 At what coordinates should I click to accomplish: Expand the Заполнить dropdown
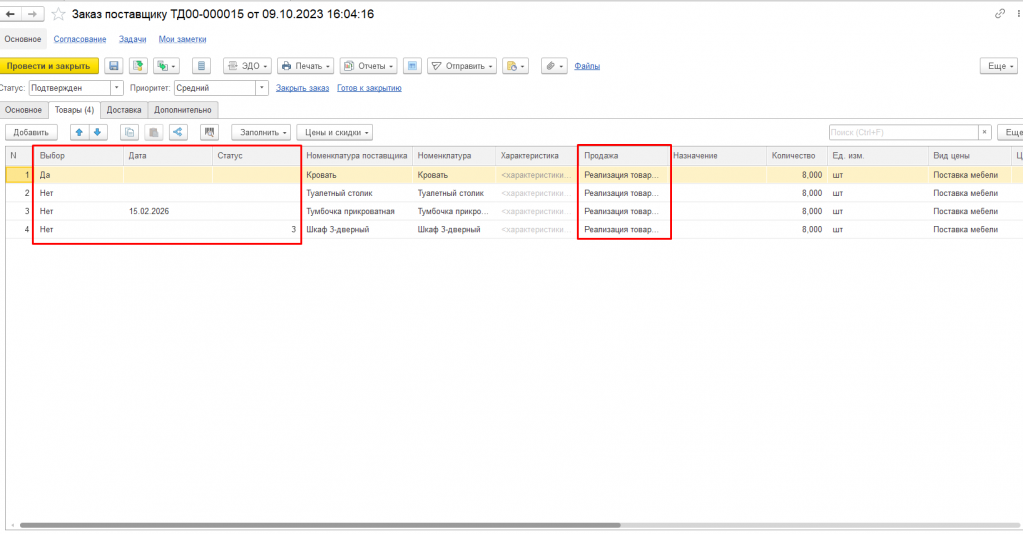[x=261, y=132]
